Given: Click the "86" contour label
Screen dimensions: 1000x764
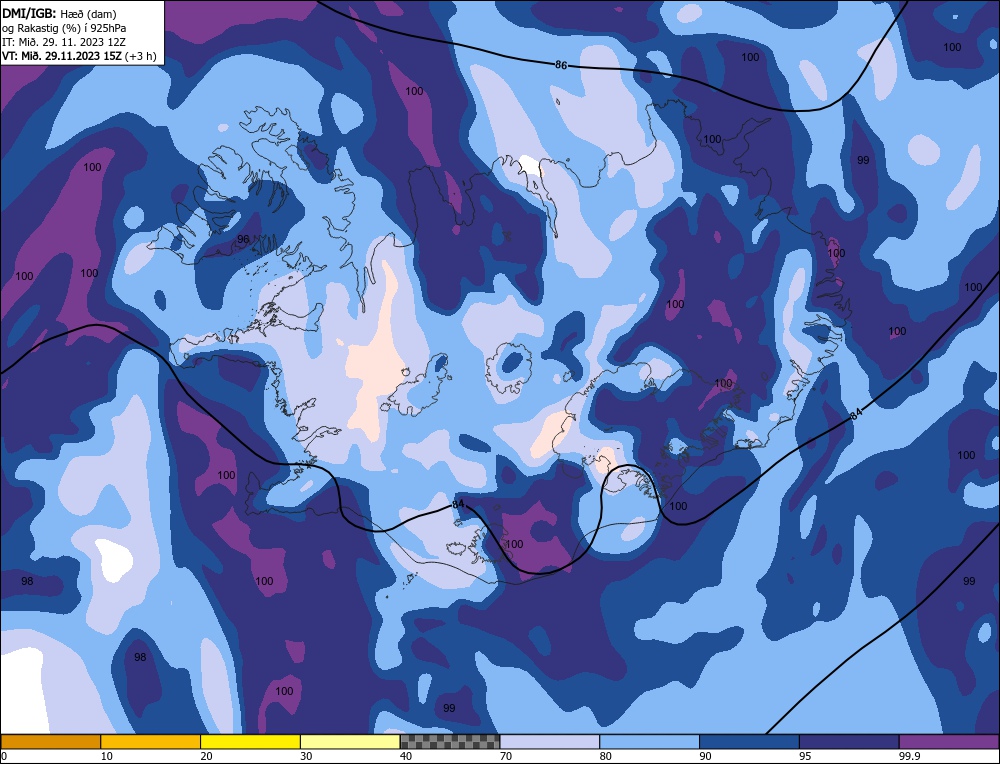Looking at the screenshot, I should (561, 65).
